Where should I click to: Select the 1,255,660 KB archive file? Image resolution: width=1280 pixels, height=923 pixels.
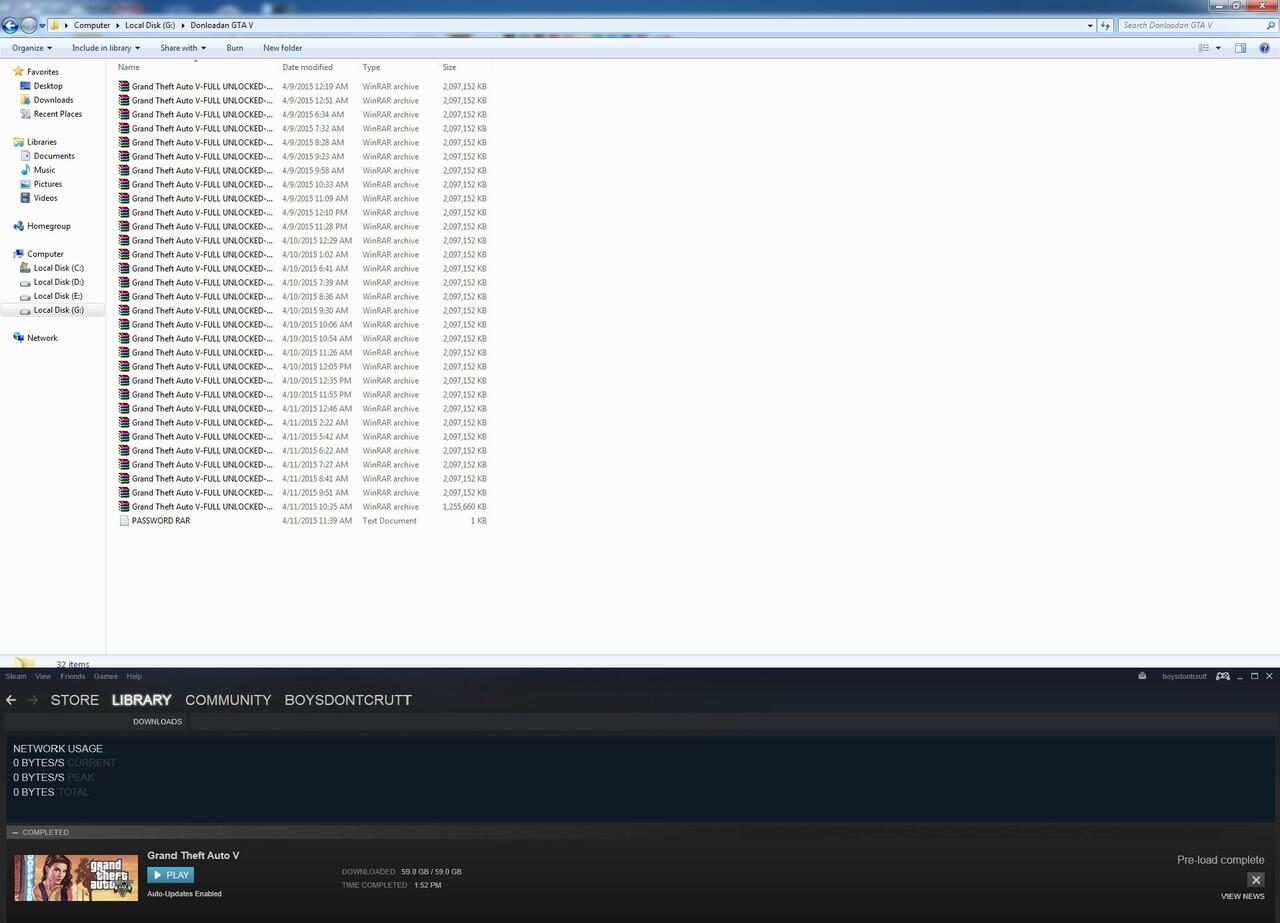pos(302,507)
